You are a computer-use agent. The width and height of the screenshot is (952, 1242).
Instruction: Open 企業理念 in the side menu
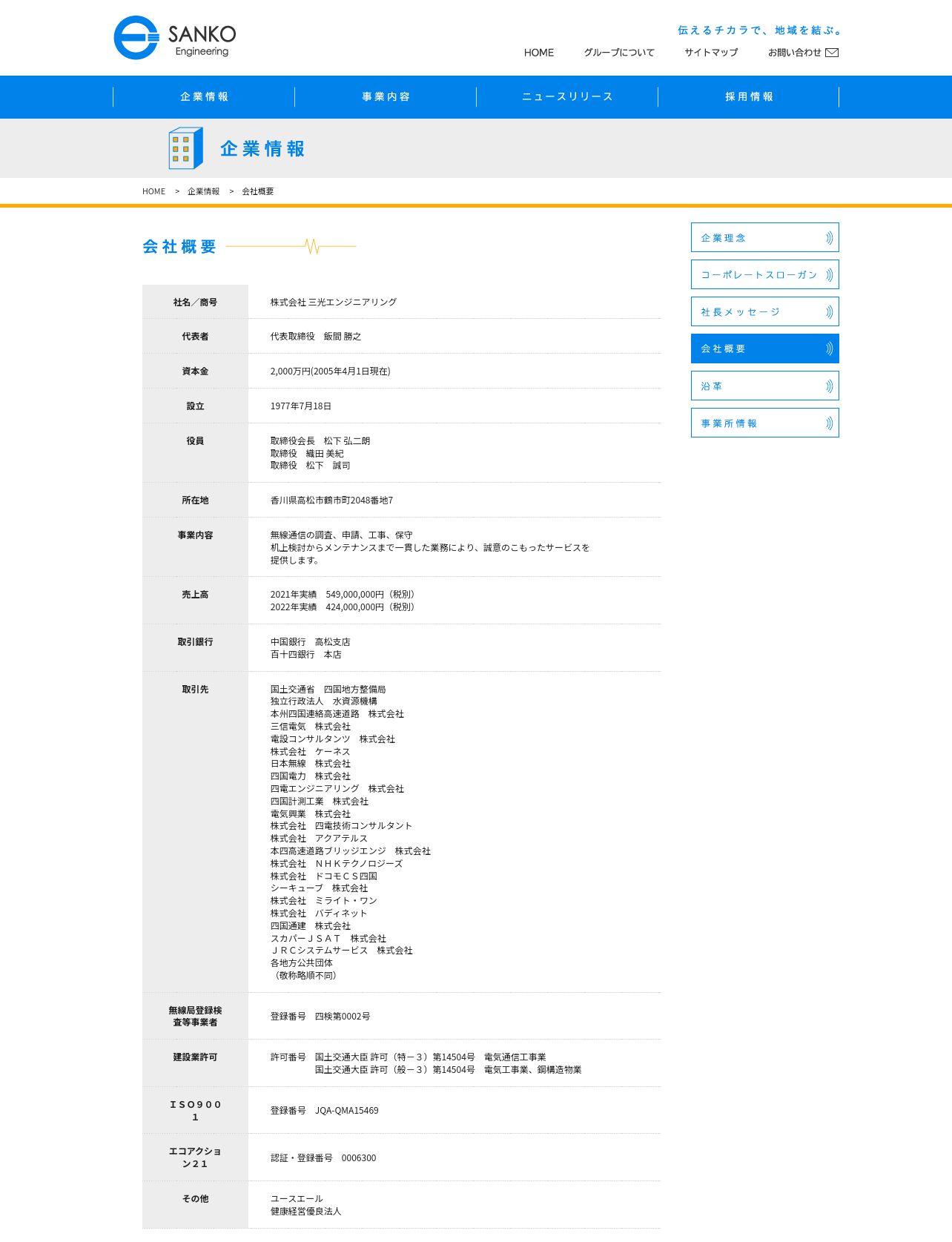pyautogui.click(x=765, y=238)
